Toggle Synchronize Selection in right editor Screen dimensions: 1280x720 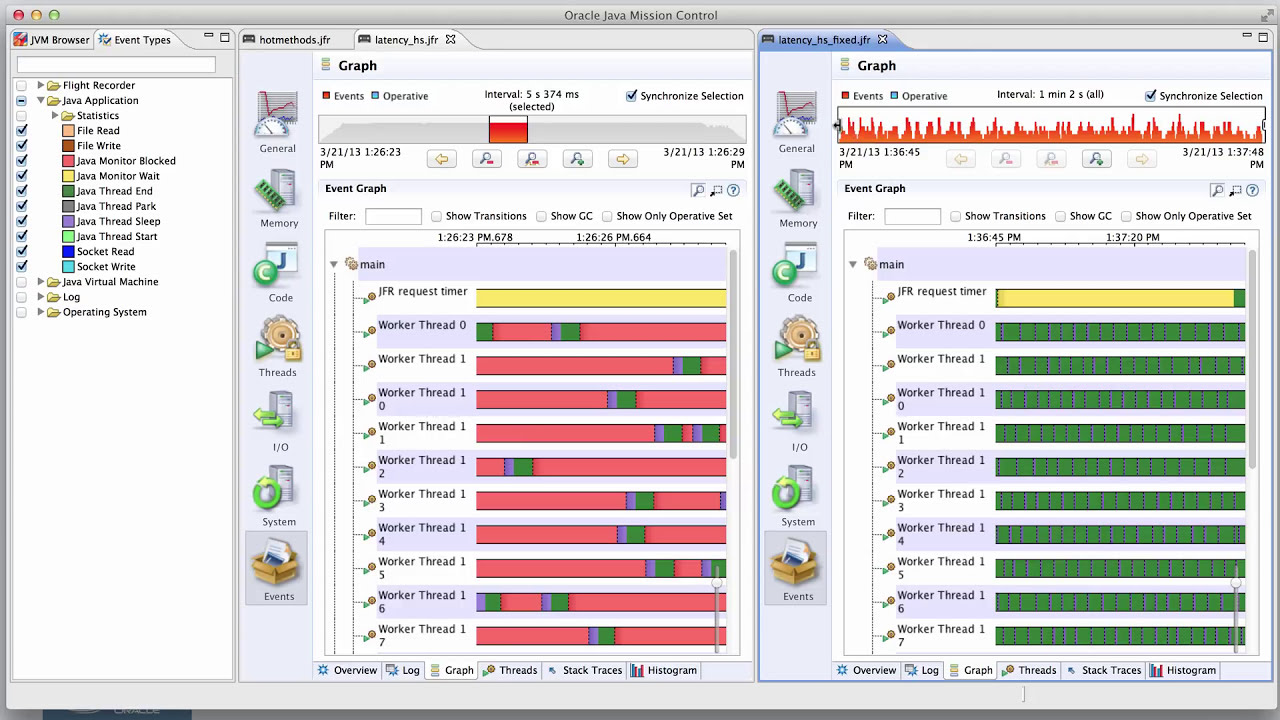coord(1151,96)
